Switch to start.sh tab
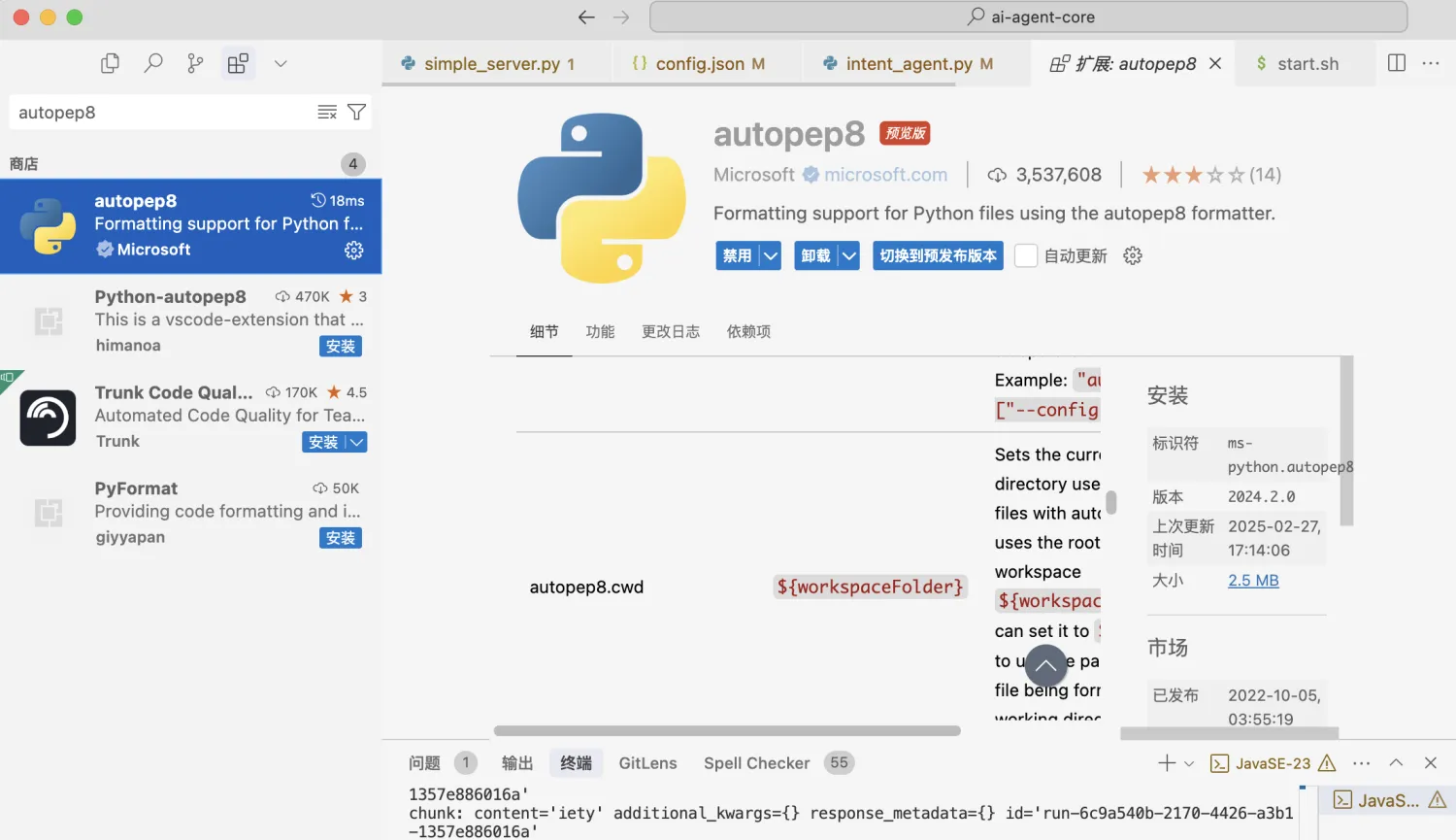This screenshot has width=1456, height=840. [x=1306, y=64]
